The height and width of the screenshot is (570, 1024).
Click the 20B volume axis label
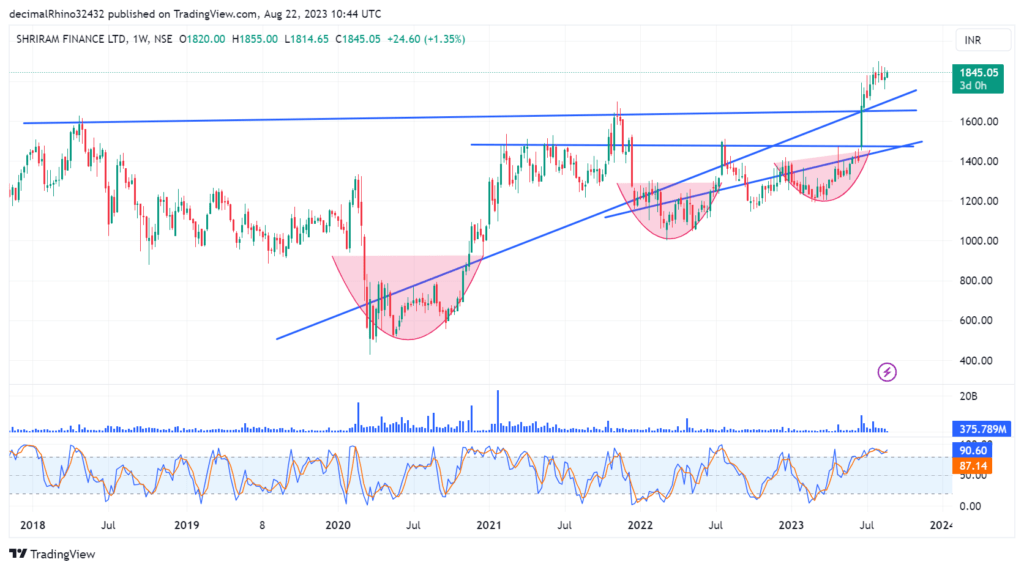pos(968,396)
